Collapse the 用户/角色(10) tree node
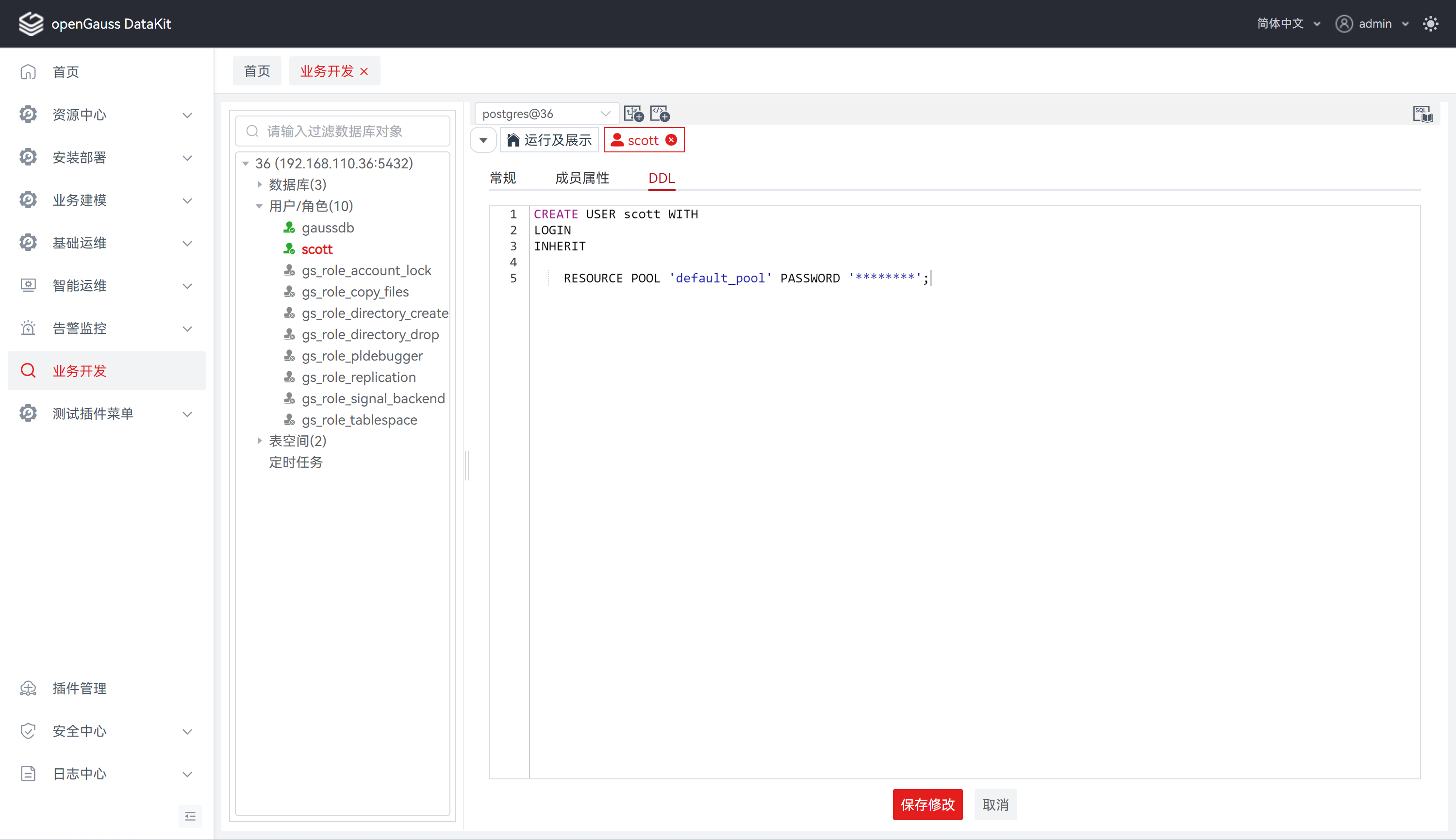This screenshot has width=1456, height=840. tap(260, 206)
